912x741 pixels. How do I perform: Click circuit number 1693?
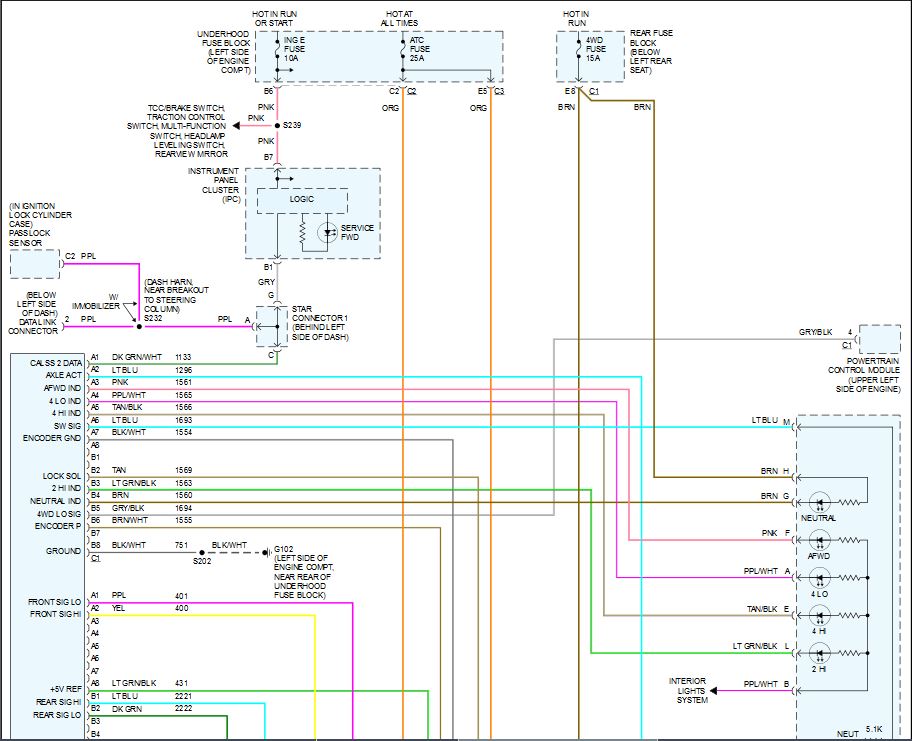click(183, 420)
